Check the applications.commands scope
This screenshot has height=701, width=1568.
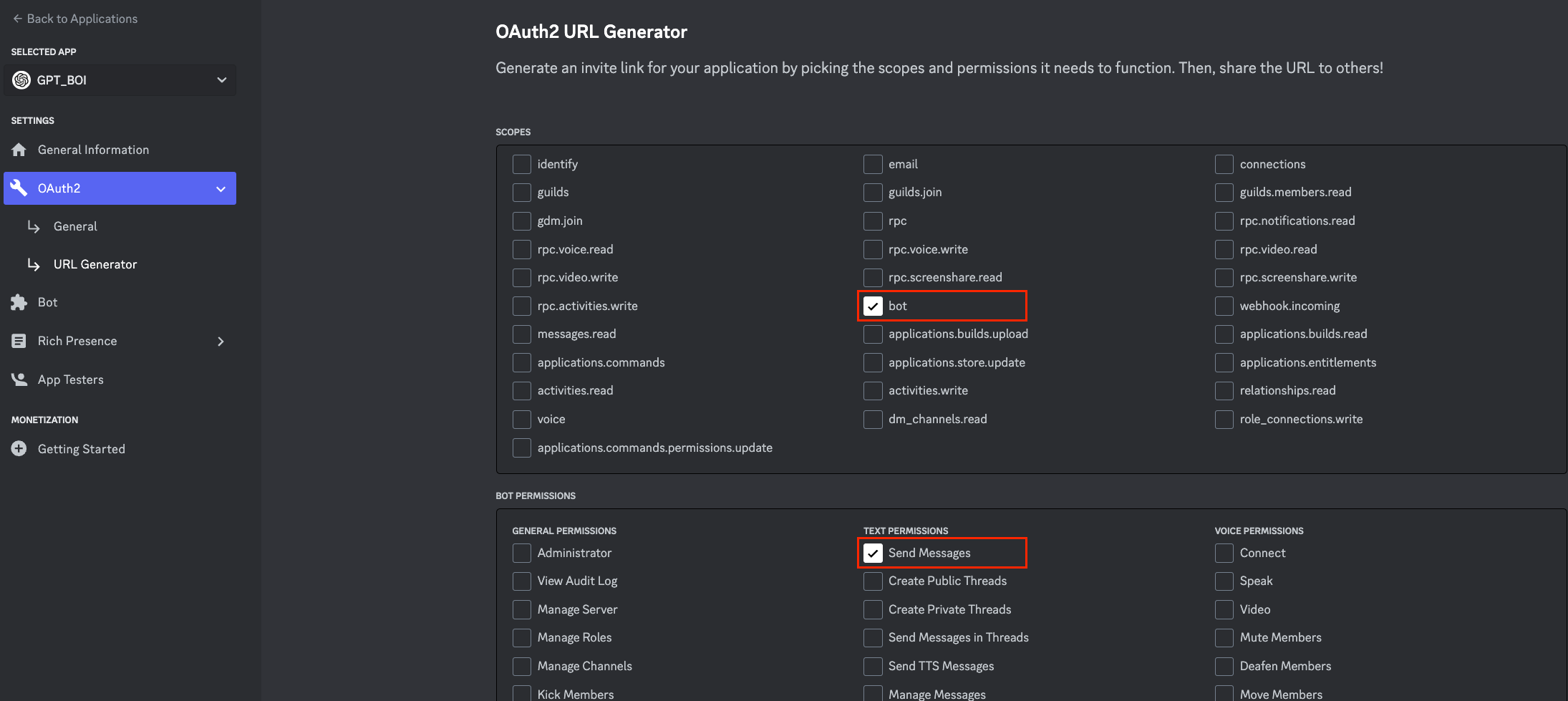[x=522, y=363]
